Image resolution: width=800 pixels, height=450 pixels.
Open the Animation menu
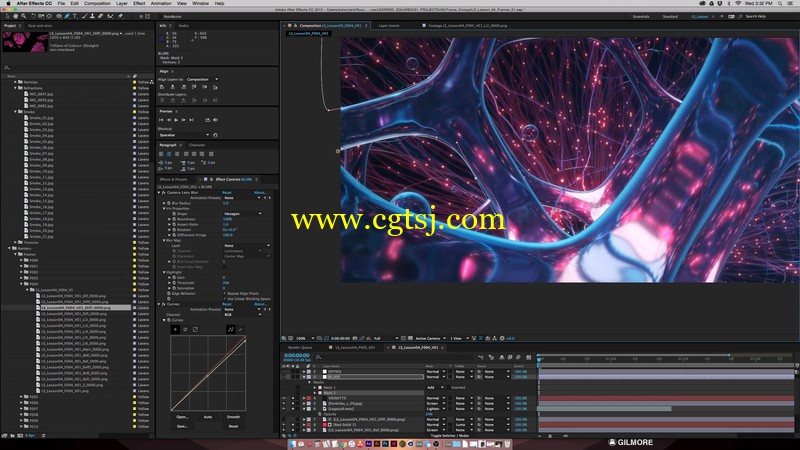161,3
